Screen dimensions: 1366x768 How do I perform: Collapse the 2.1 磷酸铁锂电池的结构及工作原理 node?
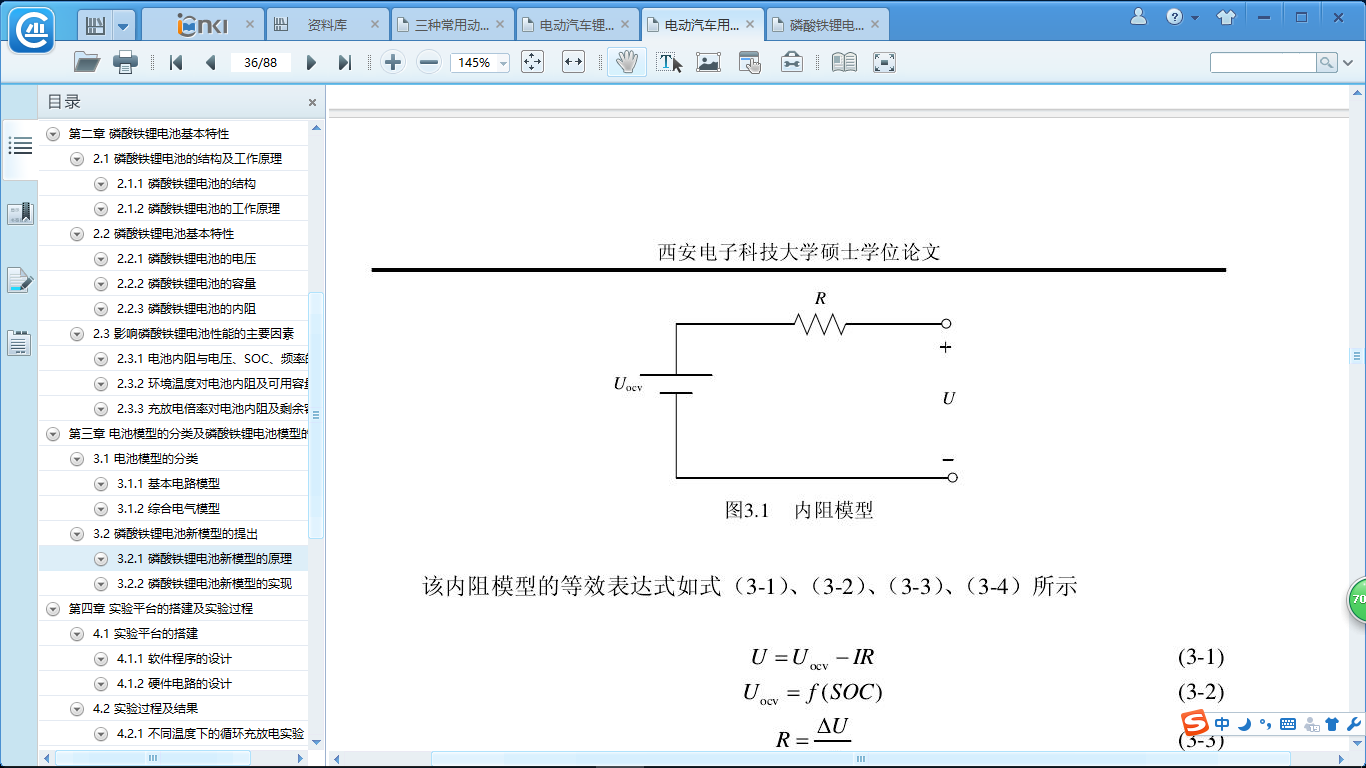tap(77, 159)
